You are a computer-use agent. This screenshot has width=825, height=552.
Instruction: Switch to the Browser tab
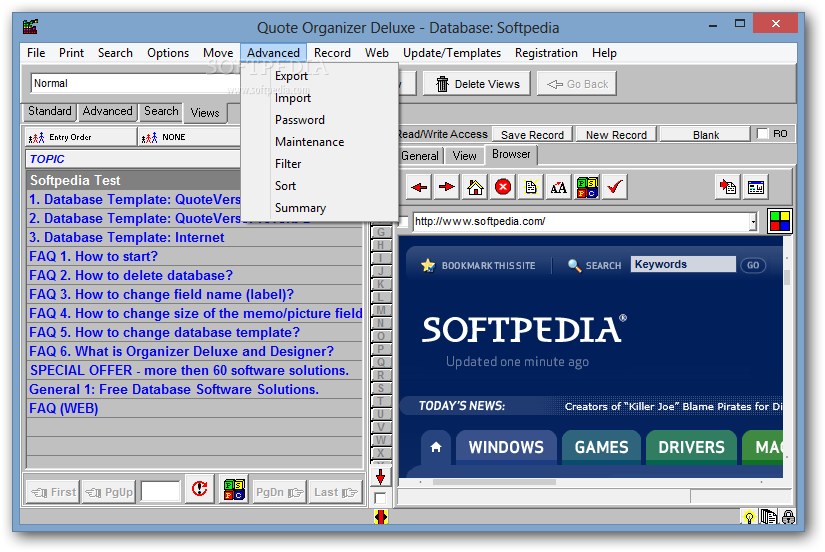(511, 155)
